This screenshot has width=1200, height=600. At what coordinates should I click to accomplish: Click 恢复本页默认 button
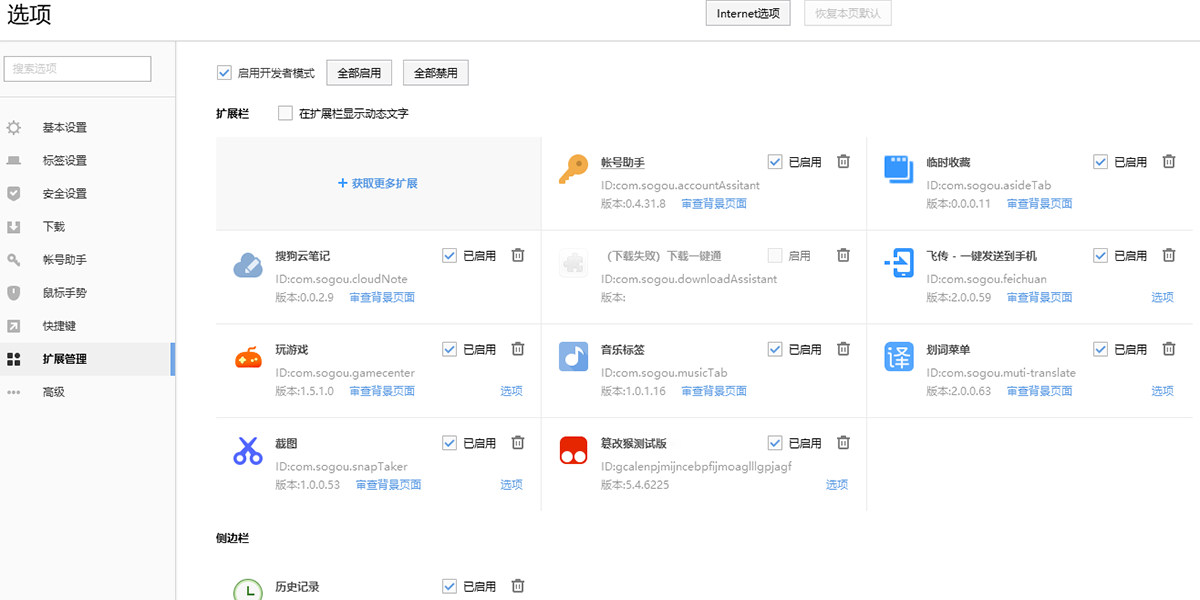pyautogui.click(x=848, y=14)
